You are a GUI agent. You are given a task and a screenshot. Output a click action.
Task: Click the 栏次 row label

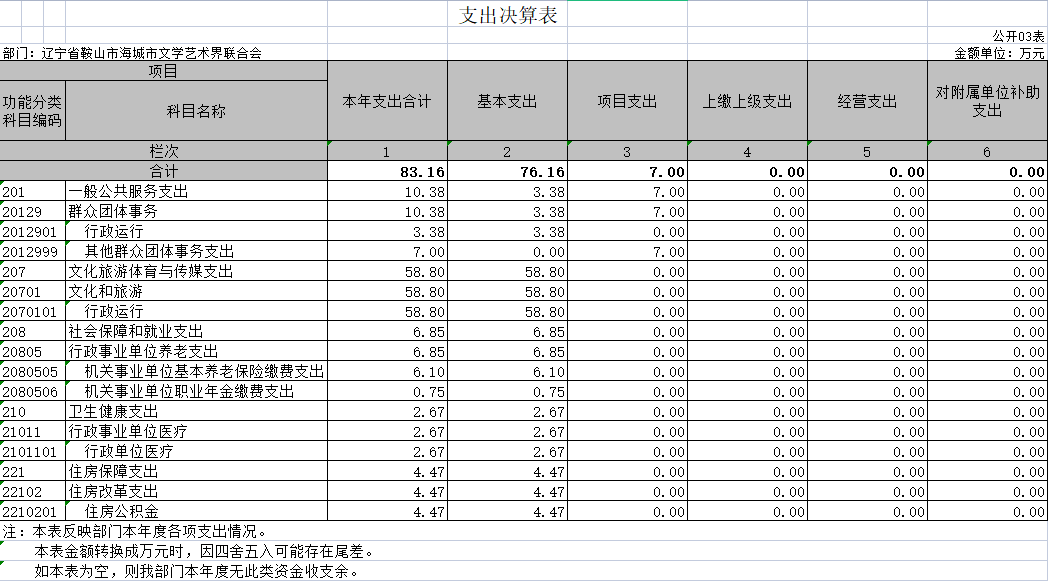tap(163, 151)
